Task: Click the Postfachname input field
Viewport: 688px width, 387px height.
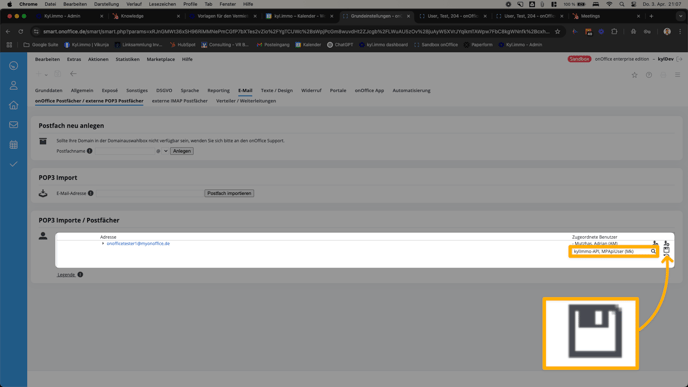Action: [x=125, y=151]
